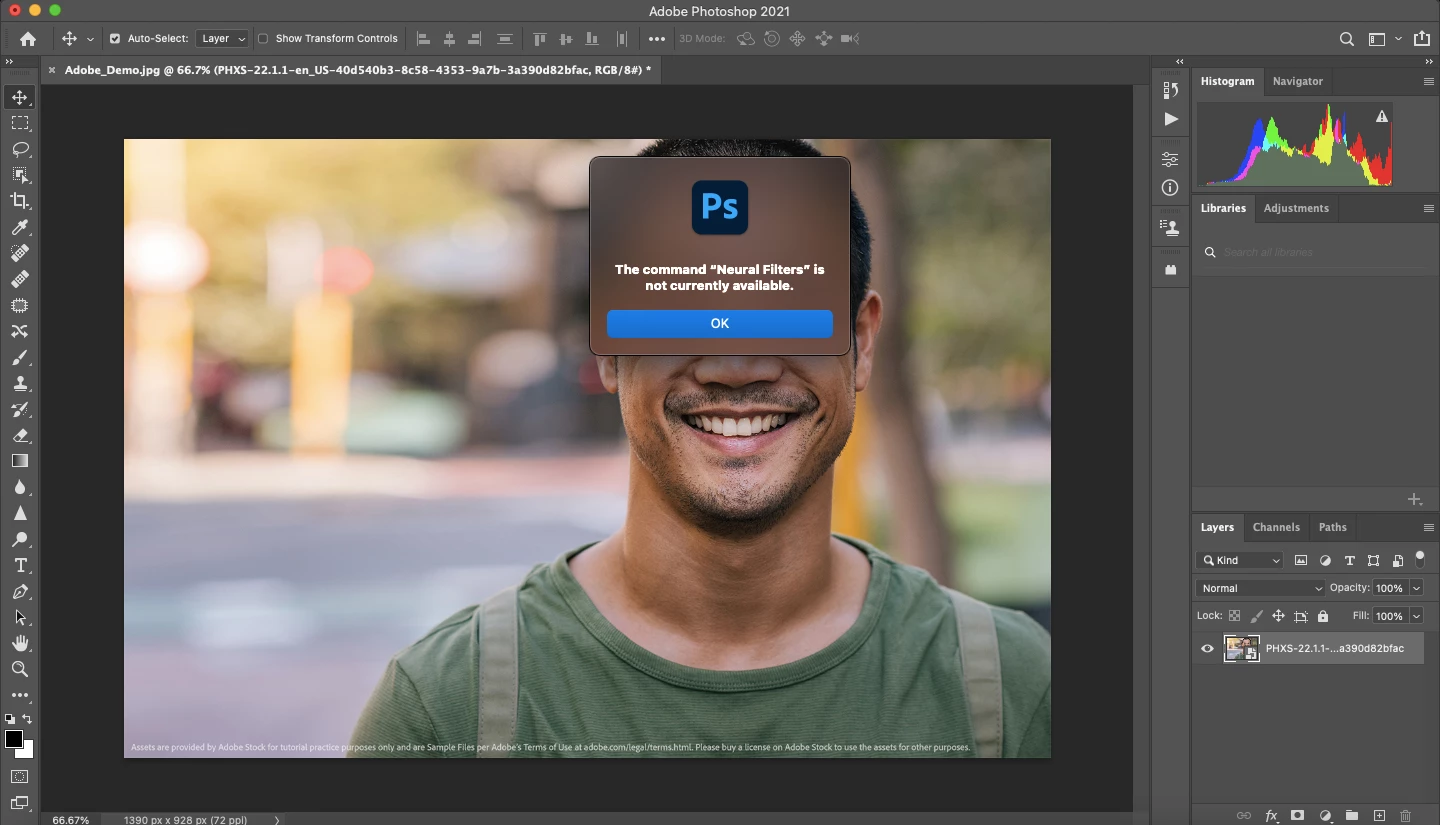Expand the layer Opacity dropdown arrow

[x=1416, y=588]
